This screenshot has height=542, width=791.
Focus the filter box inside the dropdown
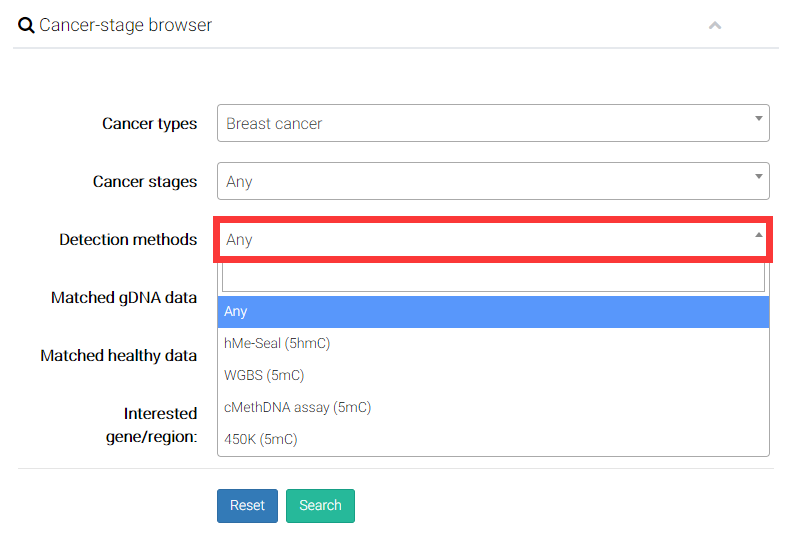click(x=493, y=277)
